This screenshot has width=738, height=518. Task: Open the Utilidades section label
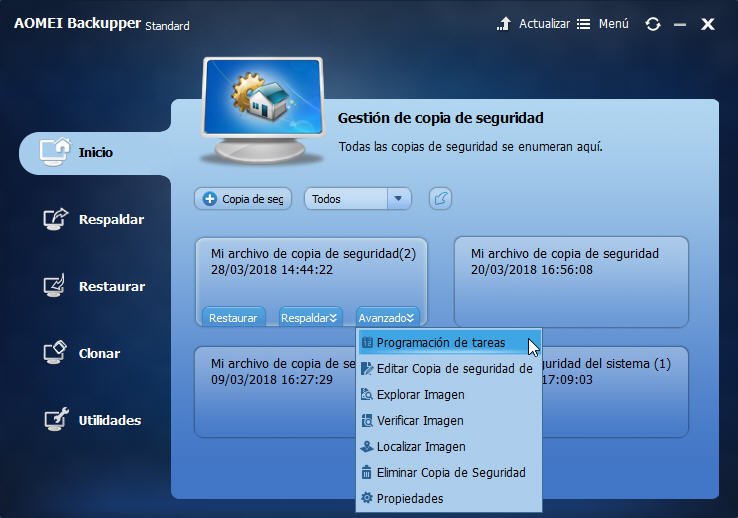click(110, 420)
